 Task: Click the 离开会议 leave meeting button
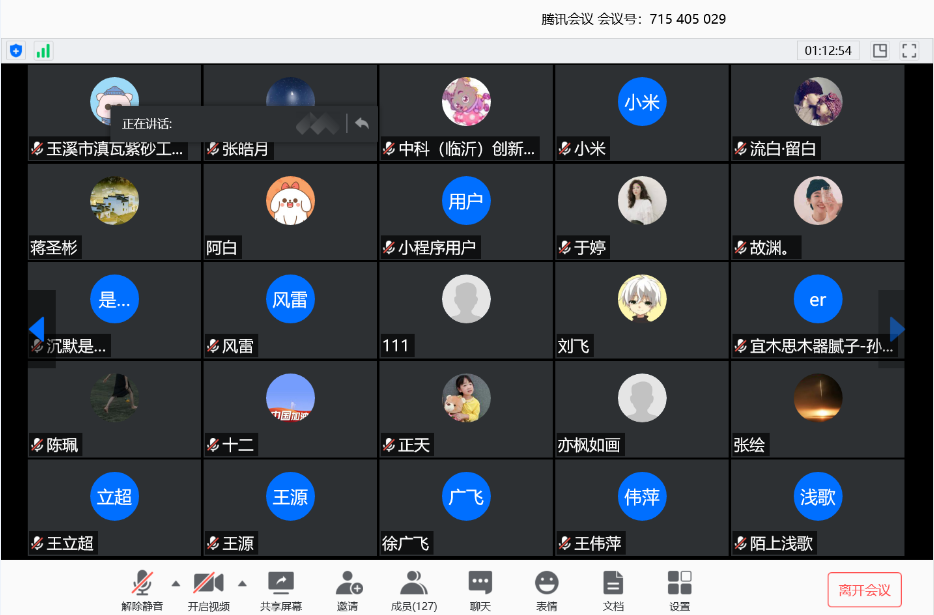pyautogui.click(x=864, y=590)
